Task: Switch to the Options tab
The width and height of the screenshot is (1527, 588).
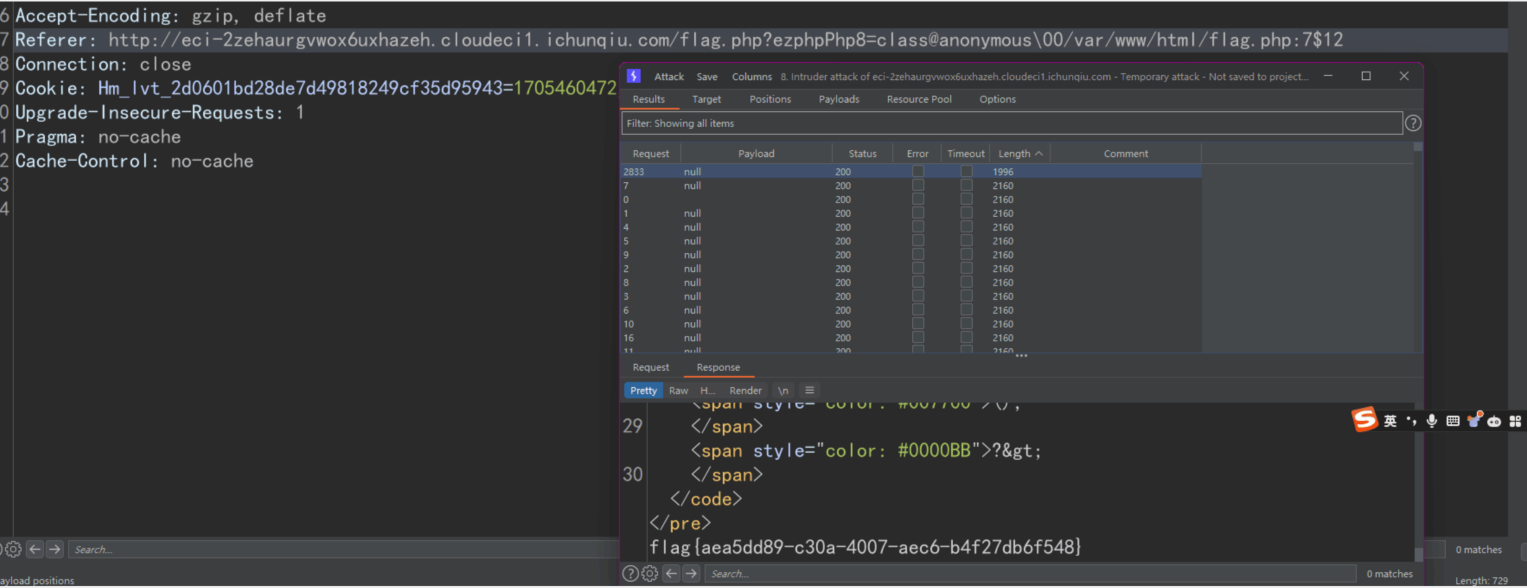Action: pos(997,99)
